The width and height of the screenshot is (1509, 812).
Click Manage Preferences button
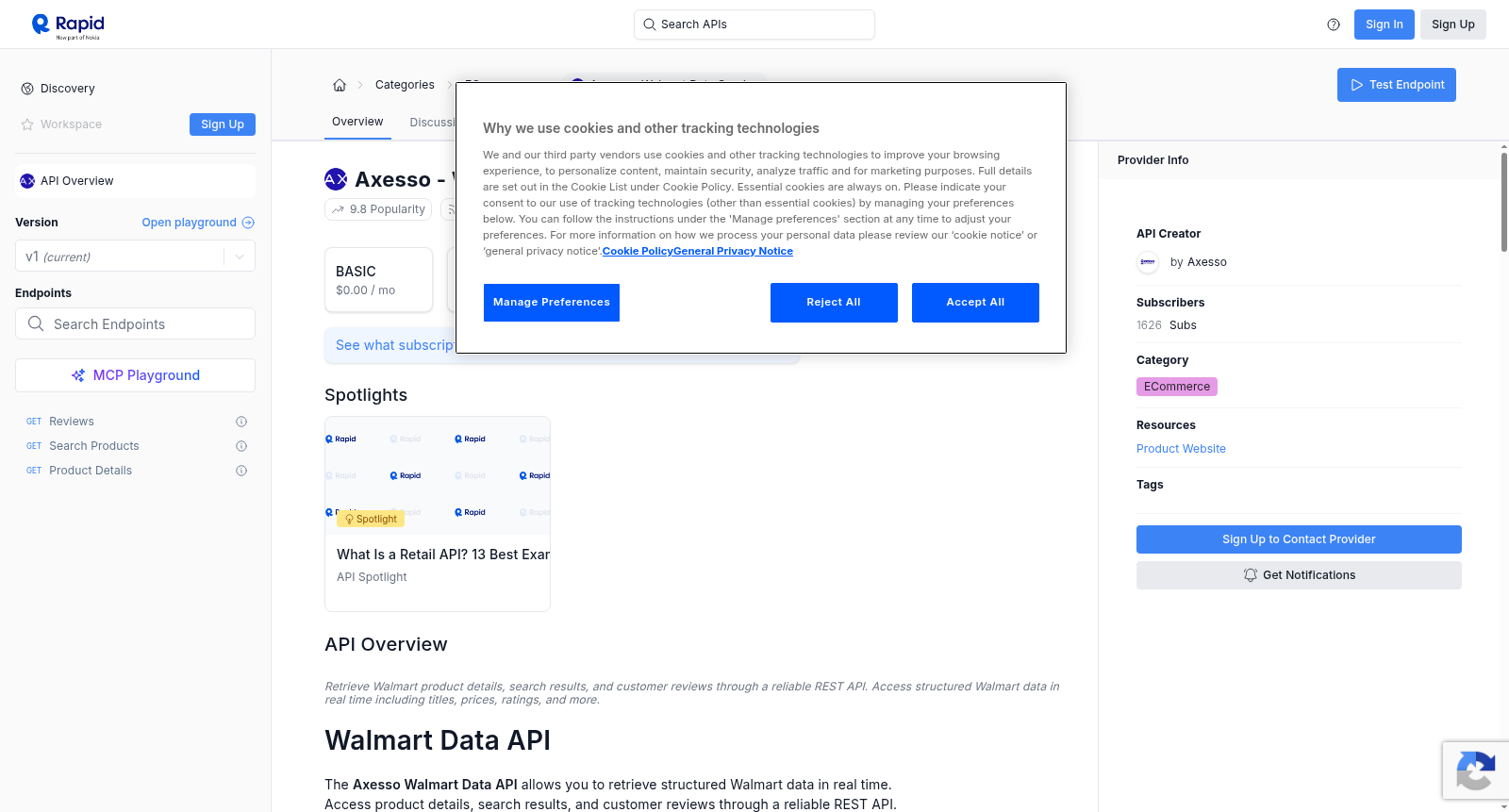(x=552, y=303)
